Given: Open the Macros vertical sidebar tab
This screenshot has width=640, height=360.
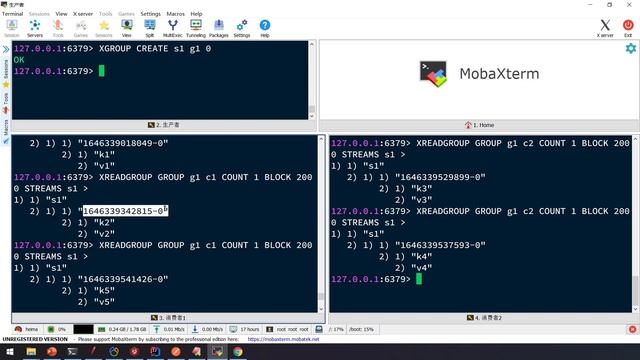Looking at the screenshot, I should click(x=6, y=127).
